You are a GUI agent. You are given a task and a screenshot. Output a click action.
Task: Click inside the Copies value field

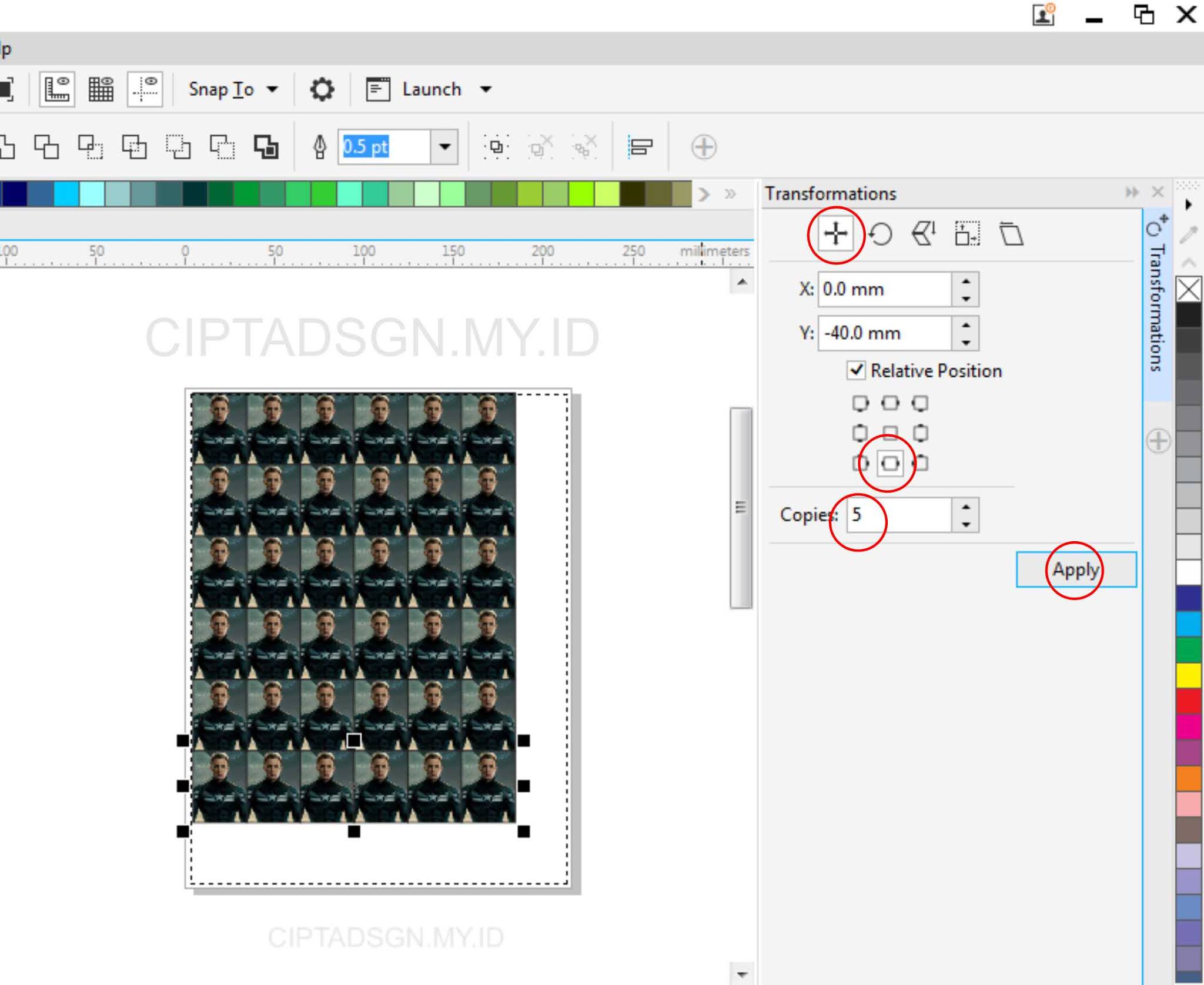(894, 515)
